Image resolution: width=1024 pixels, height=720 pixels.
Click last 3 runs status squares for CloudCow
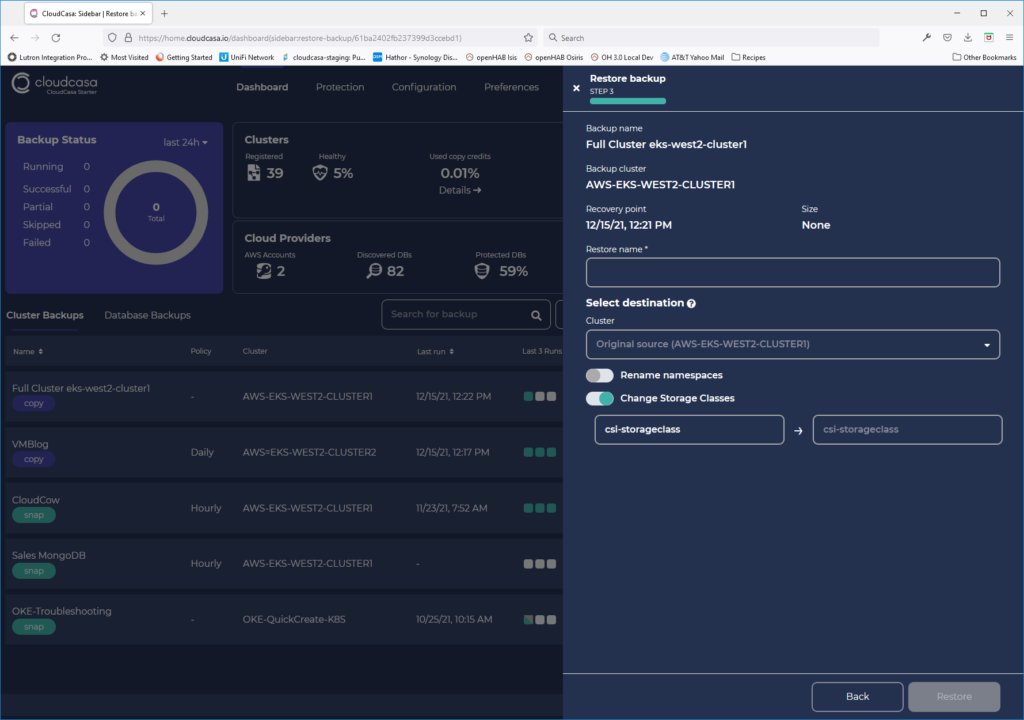click(539, 508)
